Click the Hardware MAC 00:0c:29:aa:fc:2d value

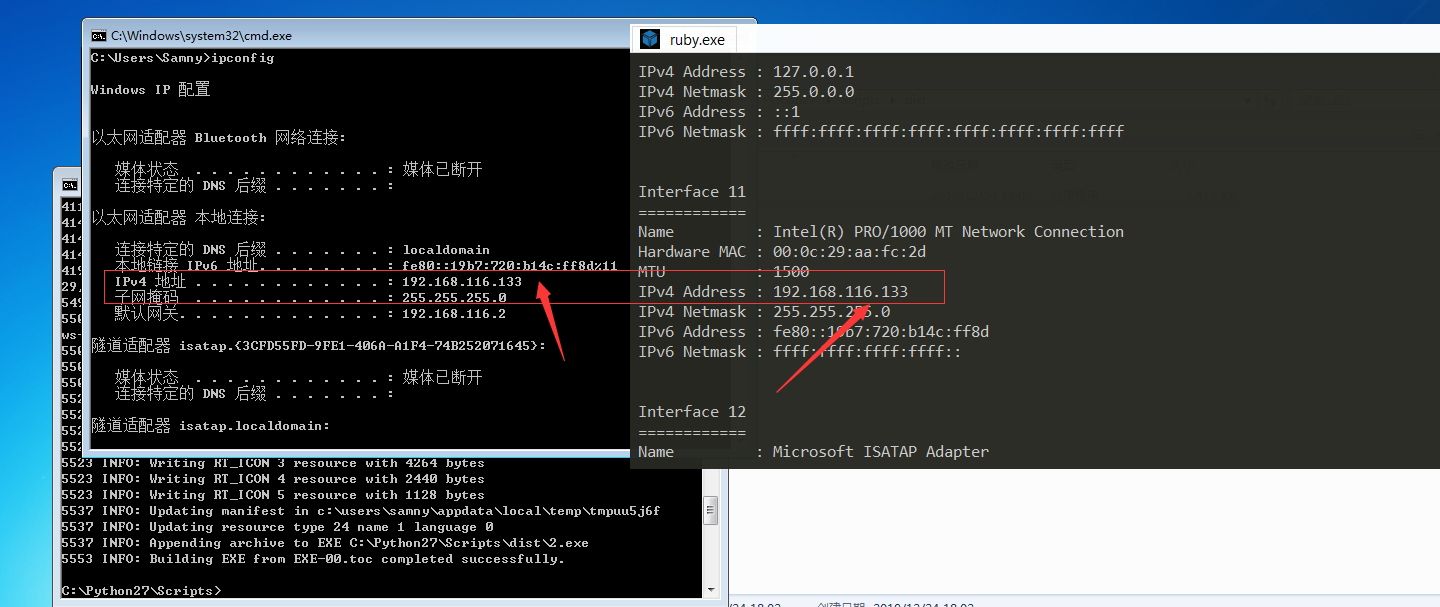click(x=849, y=252)
